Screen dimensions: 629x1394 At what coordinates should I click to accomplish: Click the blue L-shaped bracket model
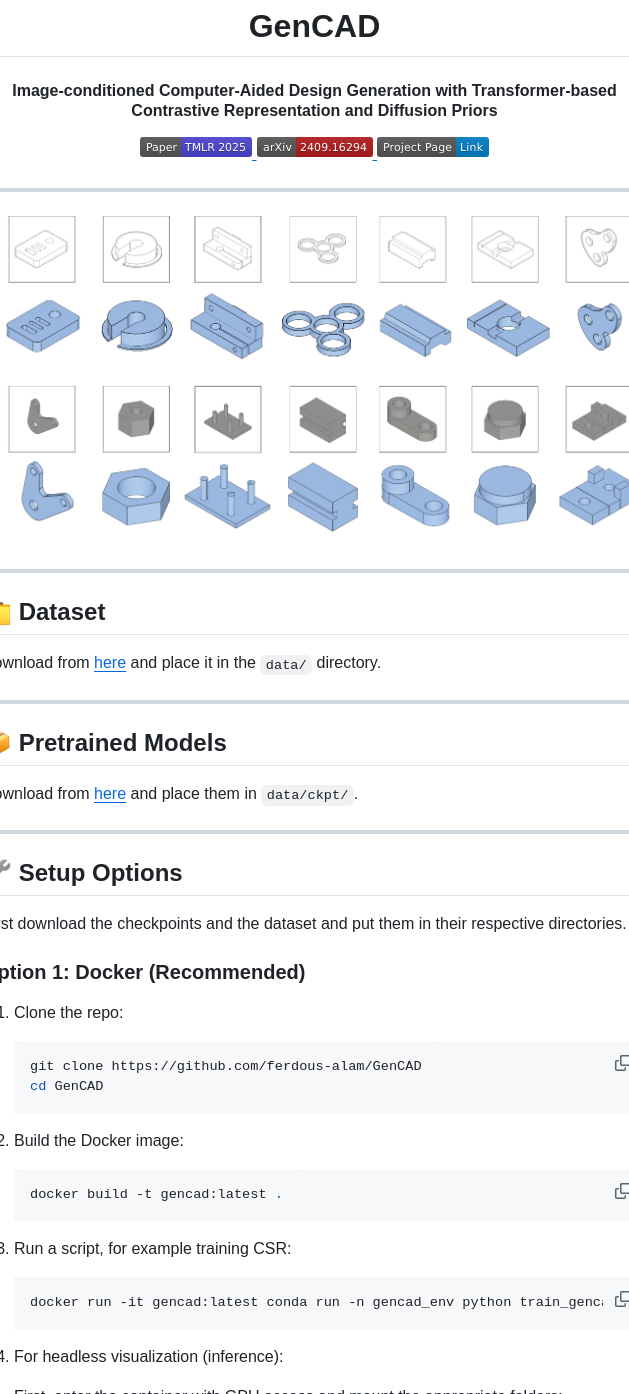pyautogui.click(x=44, y=491)
